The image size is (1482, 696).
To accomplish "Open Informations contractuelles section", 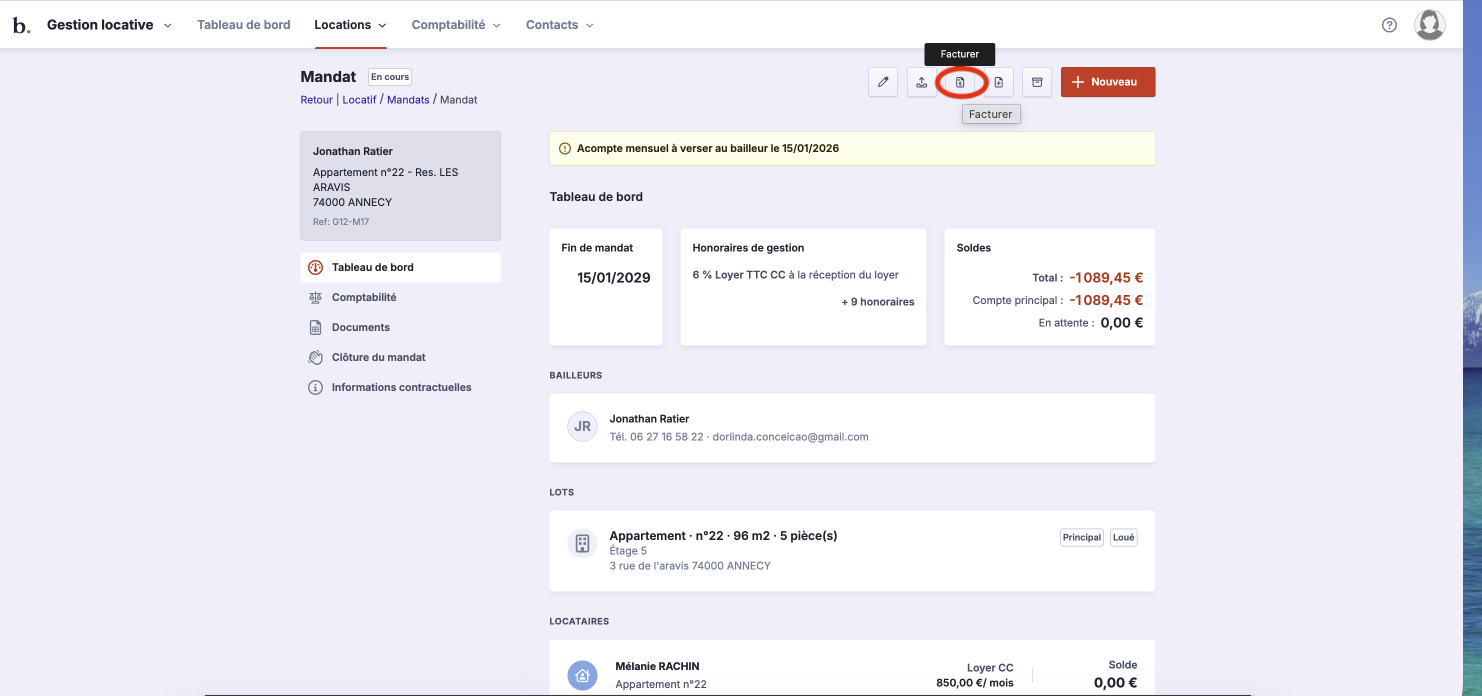I will pos(401,387).
